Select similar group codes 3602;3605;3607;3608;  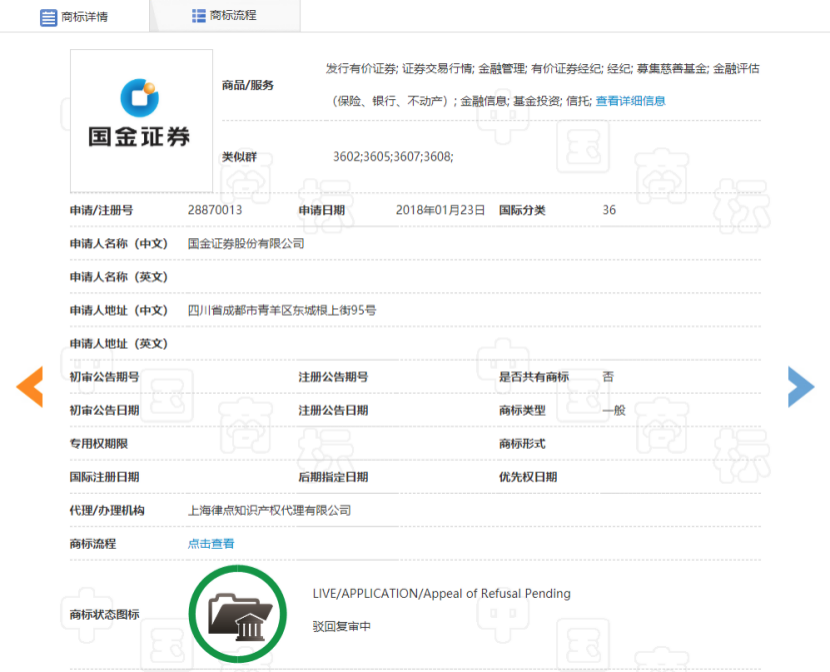pyautogui.click(x=393, y=157)
